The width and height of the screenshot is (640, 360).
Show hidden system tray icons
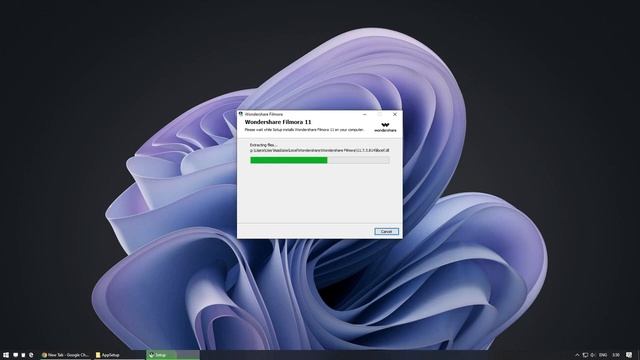coord(577,355)
